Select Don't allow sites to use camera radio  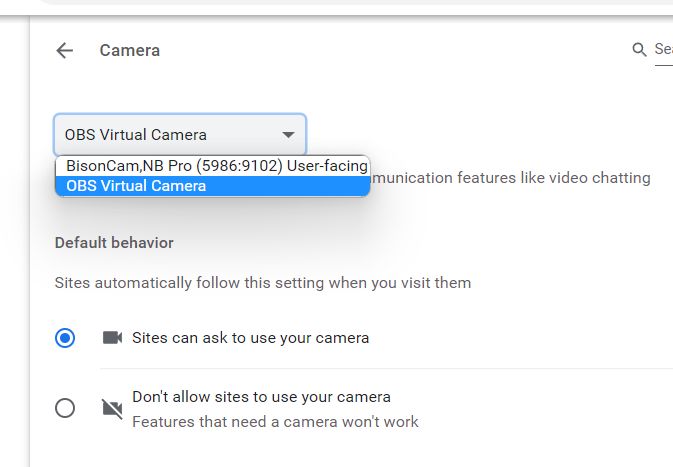coord(65,408)
